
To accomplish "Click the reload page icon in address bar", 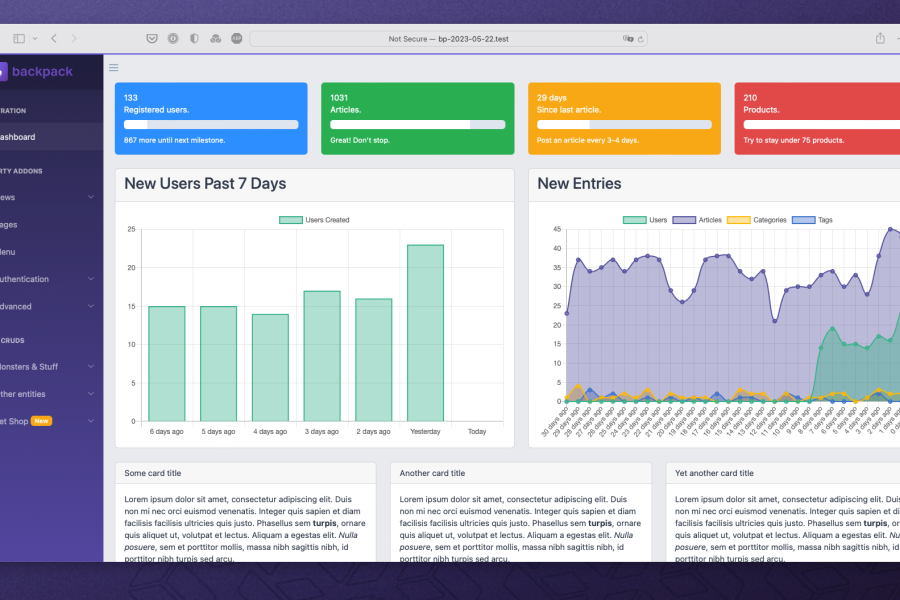I will pos(640,38).
